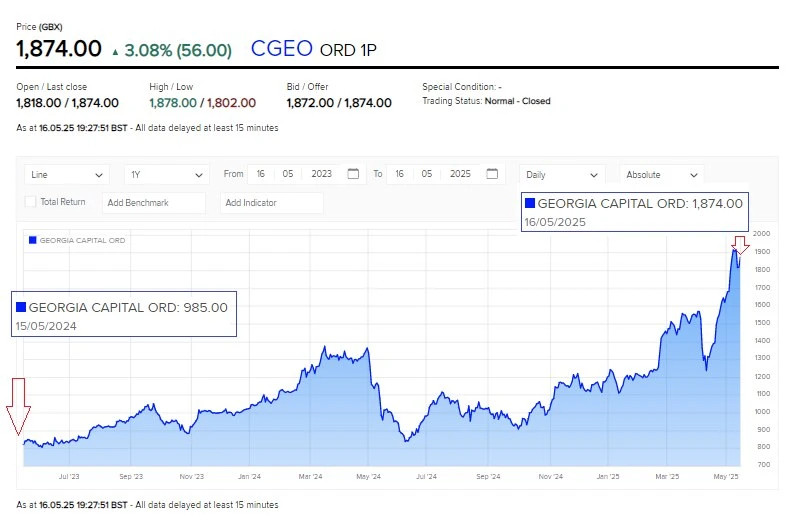This screenshot has height=520, width=795.
Task: Select the To year field 2025
Action: coord(460,174)
